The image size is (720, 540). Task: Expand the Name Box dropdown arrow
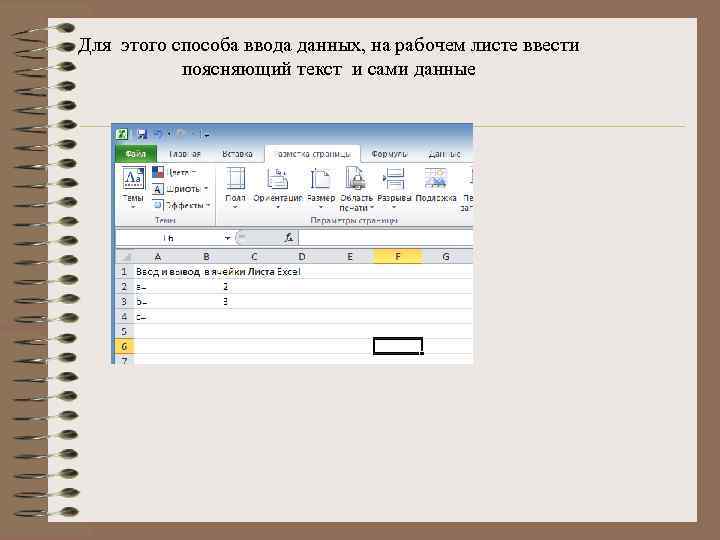pos(227,238)
